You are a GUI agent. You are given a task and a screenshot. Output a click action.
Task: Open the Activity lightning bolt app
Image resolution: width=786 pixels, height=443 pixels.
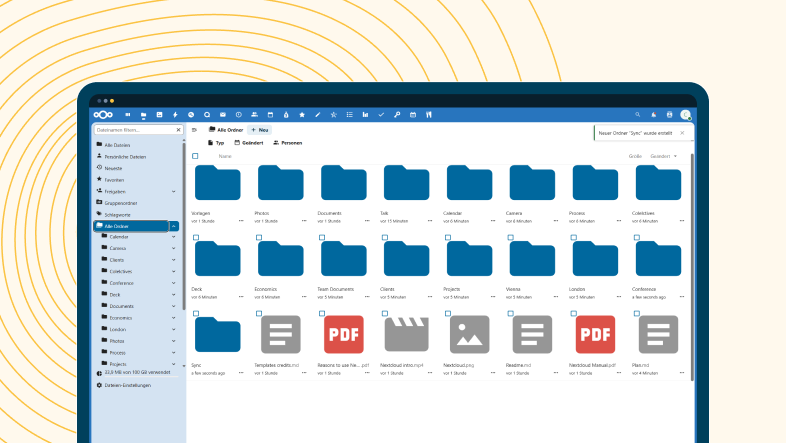coord(175,115)
